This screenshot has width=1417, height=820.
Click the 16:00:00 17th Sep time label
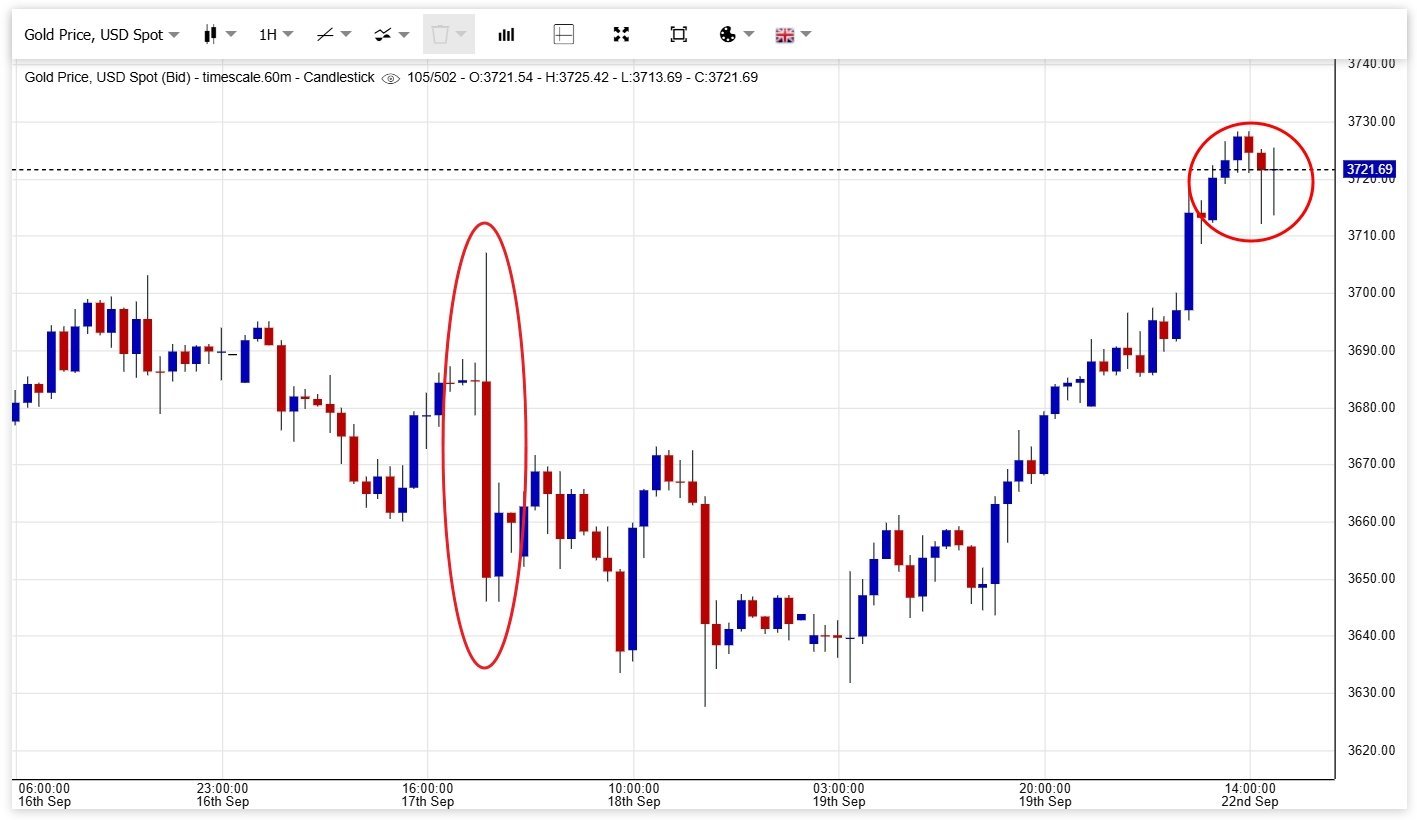click(x=427, y=794)
